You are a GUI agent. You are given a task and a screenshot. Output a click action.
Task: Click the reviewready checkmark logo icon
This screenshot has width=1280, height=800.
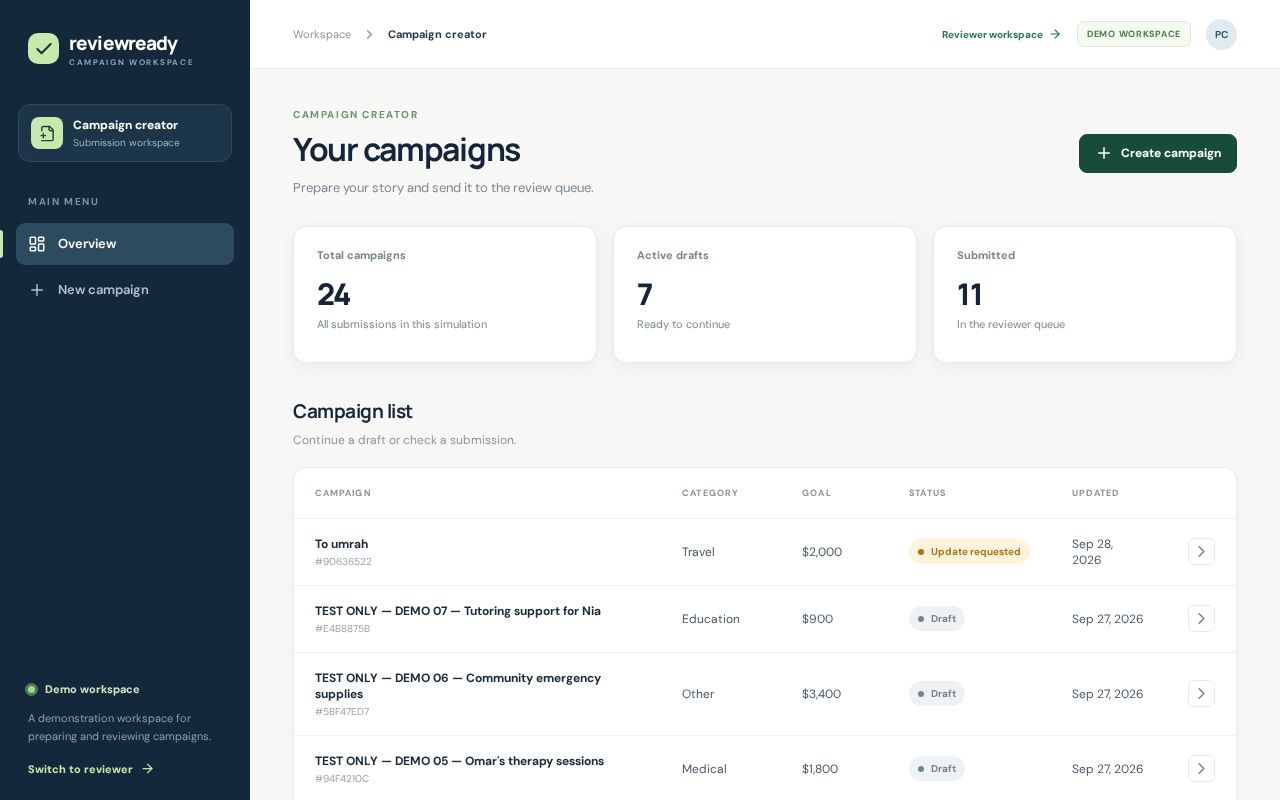coord(44,48)
